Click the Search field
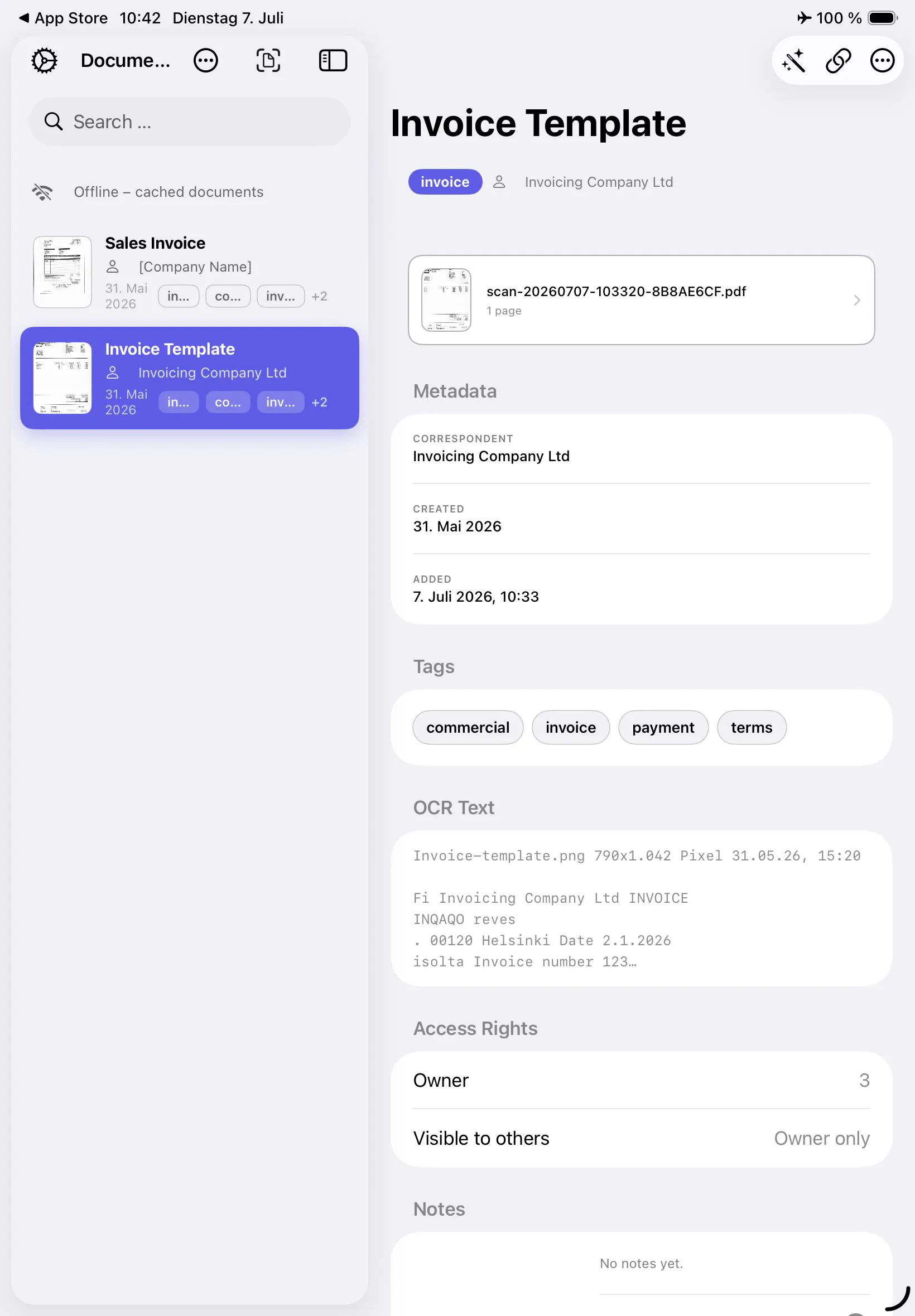This screenshot has height=1316, width=915. [x=190, y=122]
